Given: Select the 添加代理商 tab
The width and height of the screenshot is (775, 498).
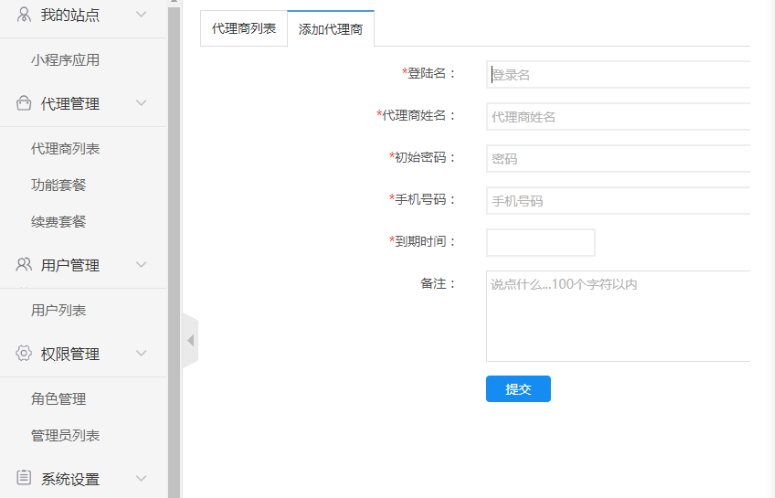Looking at the screenshot, I should tap(330, 30).
